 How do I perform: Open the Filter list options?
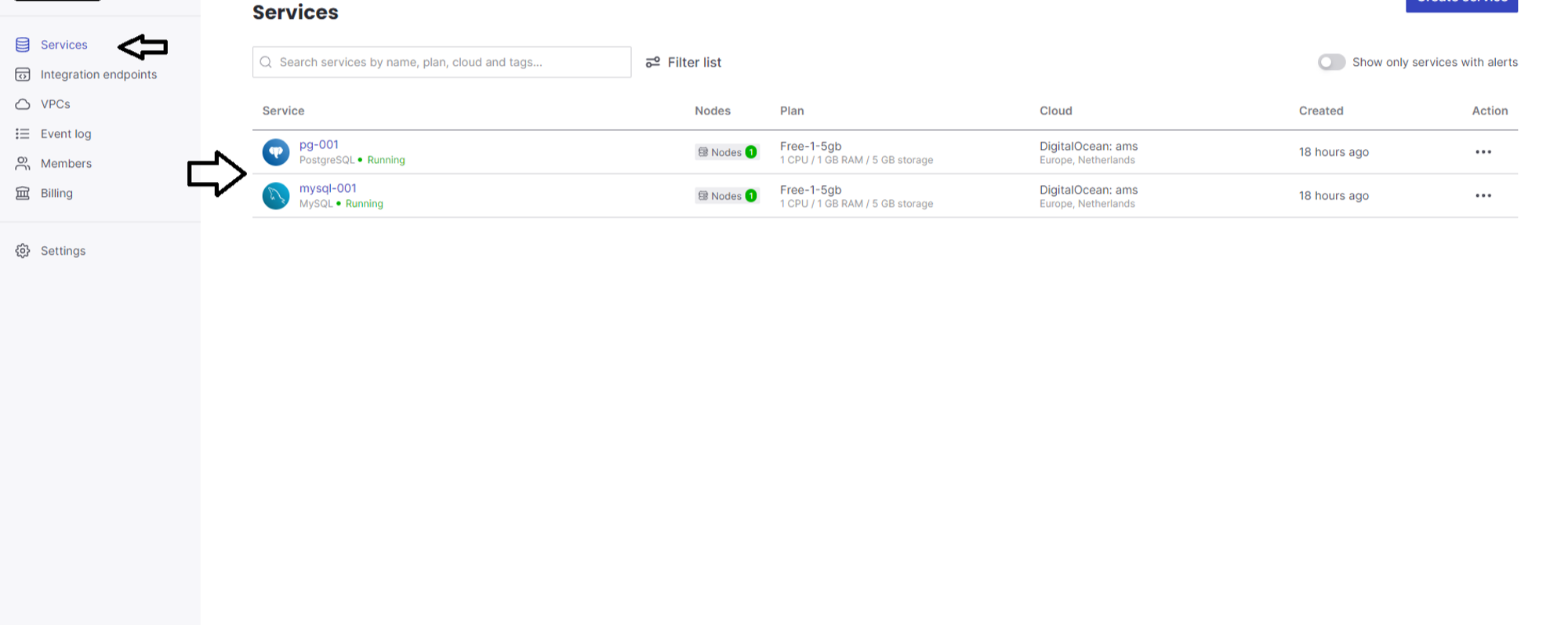[683, 62]
